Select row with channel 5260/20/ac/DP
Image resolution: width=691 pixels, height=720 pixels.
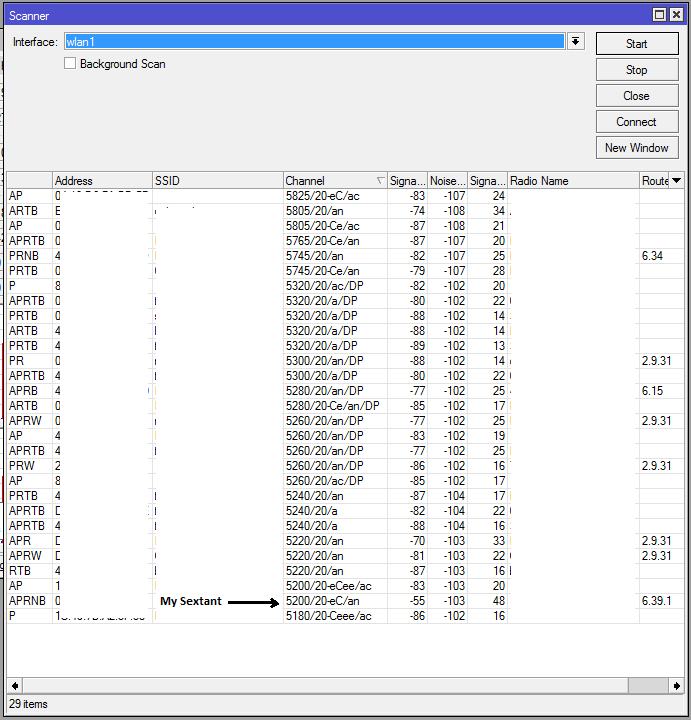(345, 481)
